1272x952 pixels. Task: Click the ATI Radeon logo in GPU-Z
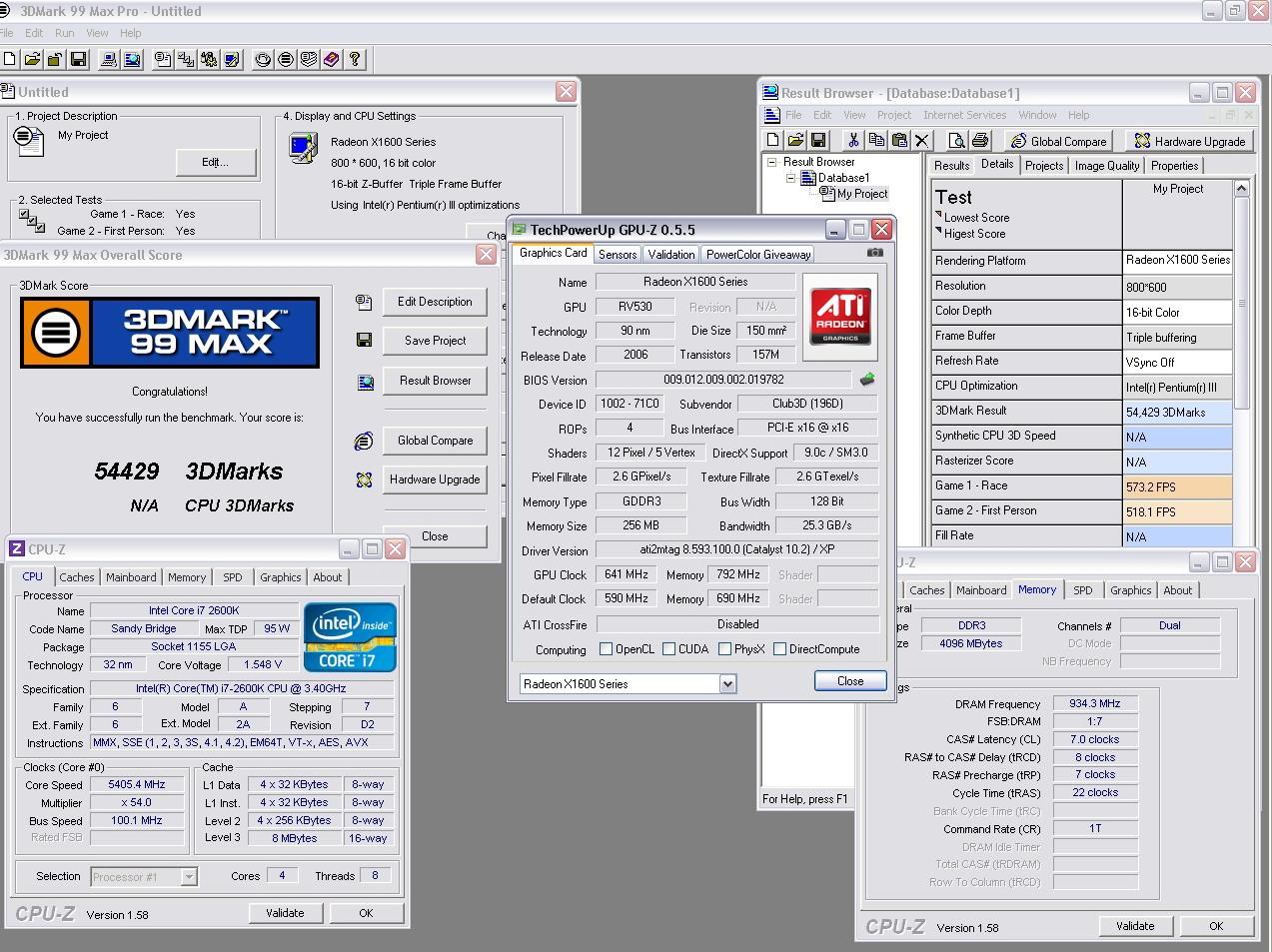tap(840, 316)
